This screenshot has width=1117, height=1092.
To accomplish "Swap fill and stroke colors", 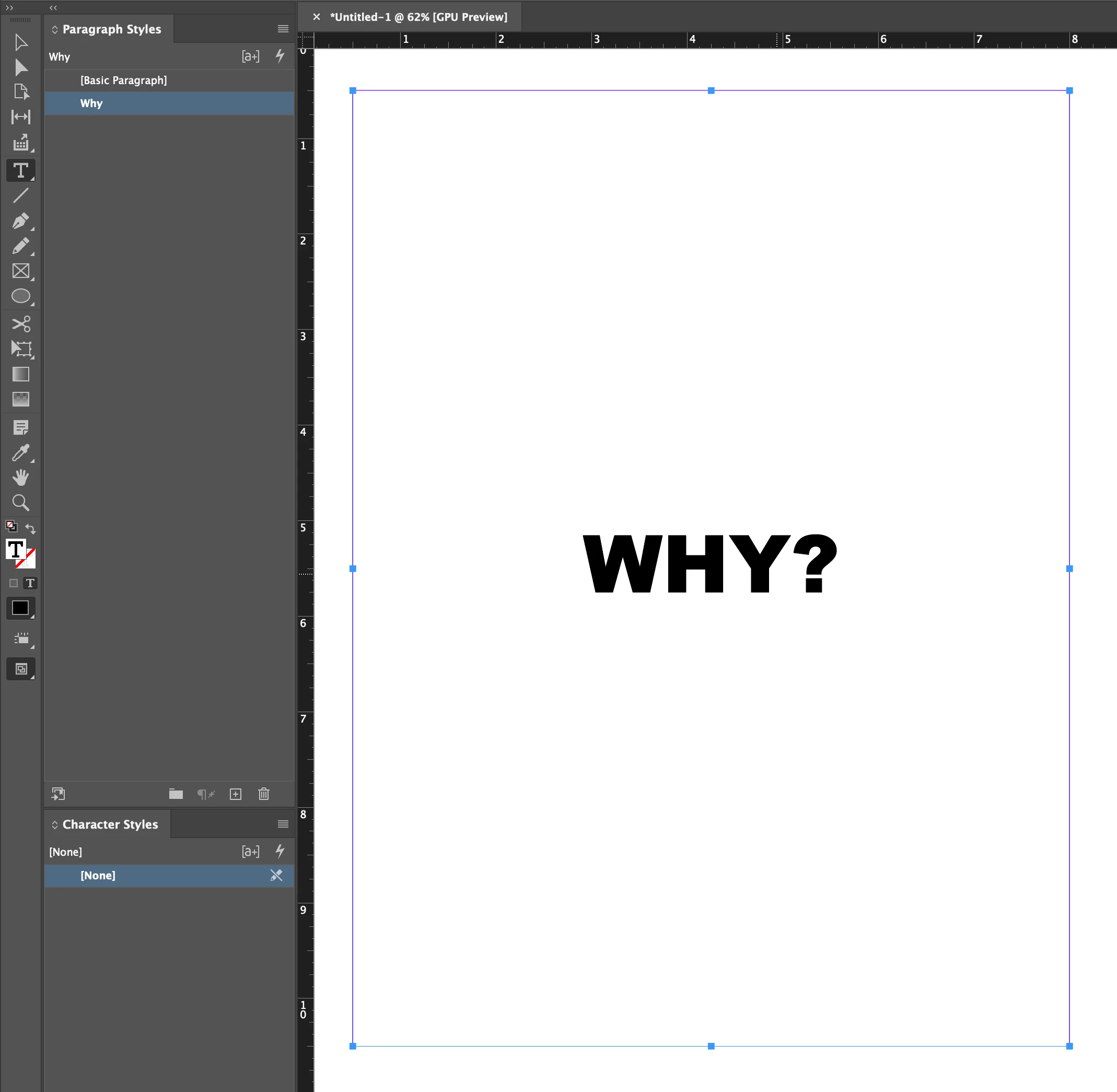I will [x=30, y=529].
